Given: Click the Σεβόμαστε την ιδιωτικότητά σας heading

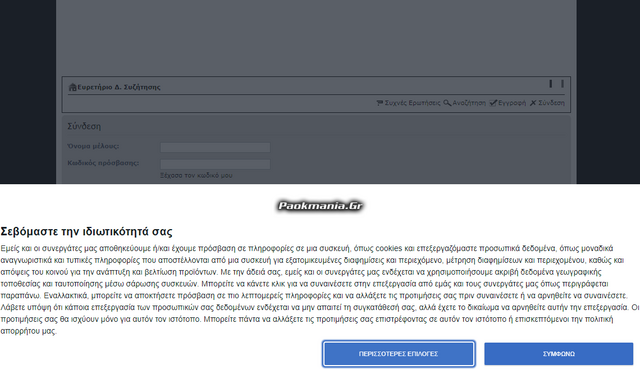Looking at the screenshot, I should 87,231.
